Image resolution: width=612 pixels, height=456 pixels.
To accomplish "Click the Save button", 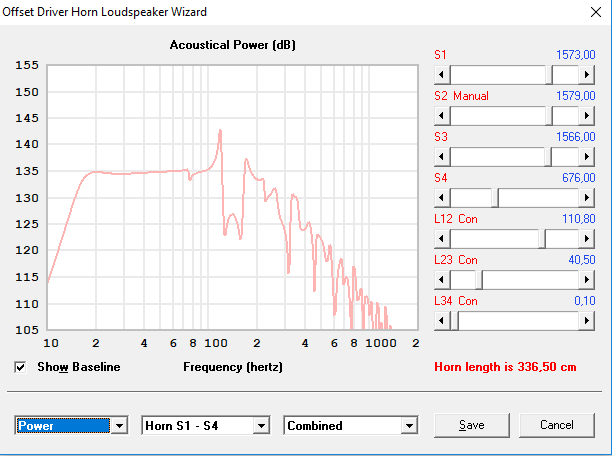I will pos(472,425).
